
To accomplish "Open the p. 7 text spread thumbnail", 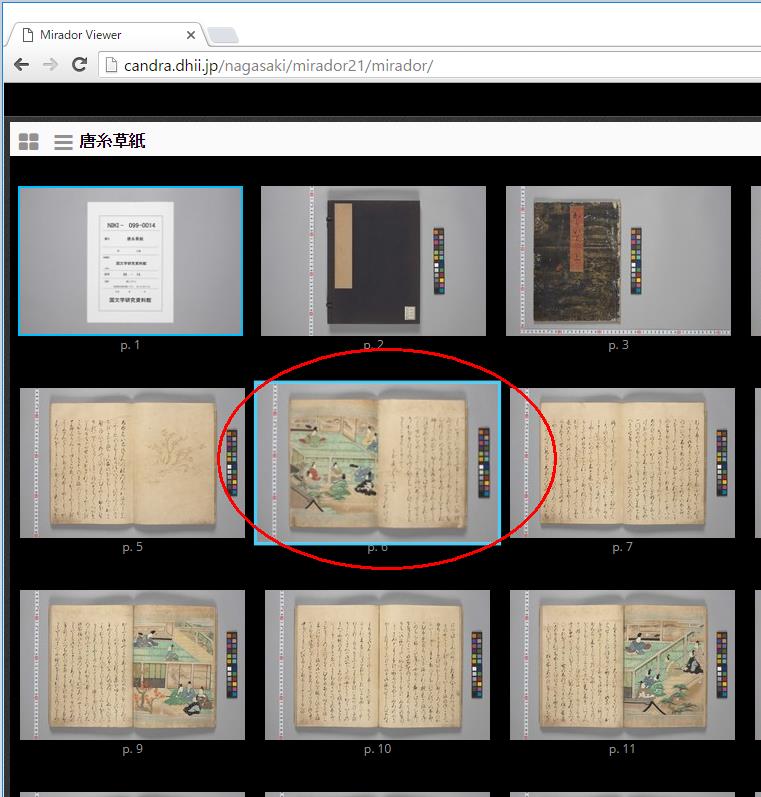I will (x=622, y=463).
